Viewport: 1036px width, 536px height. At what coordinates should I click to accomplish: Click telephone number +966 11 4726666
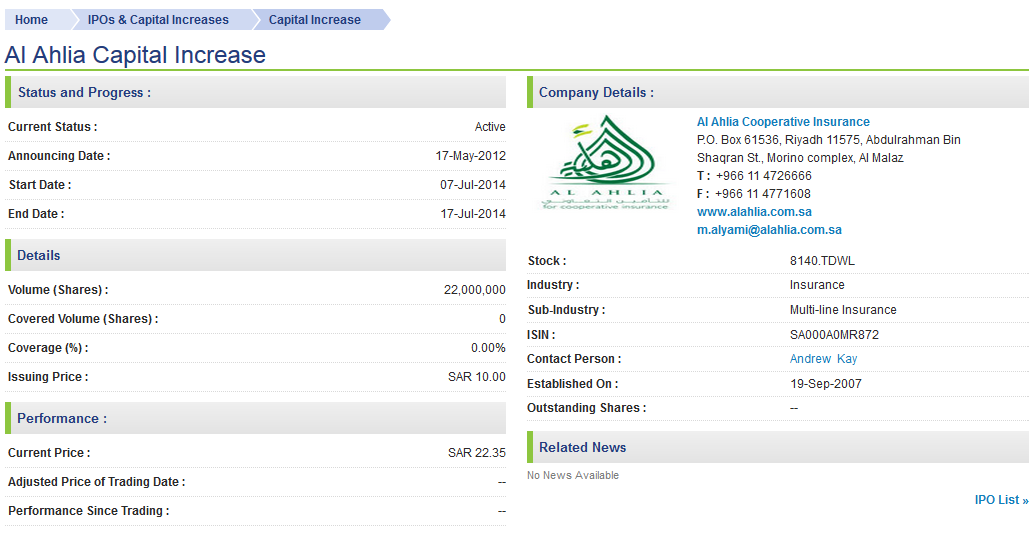tap(763, 176)
